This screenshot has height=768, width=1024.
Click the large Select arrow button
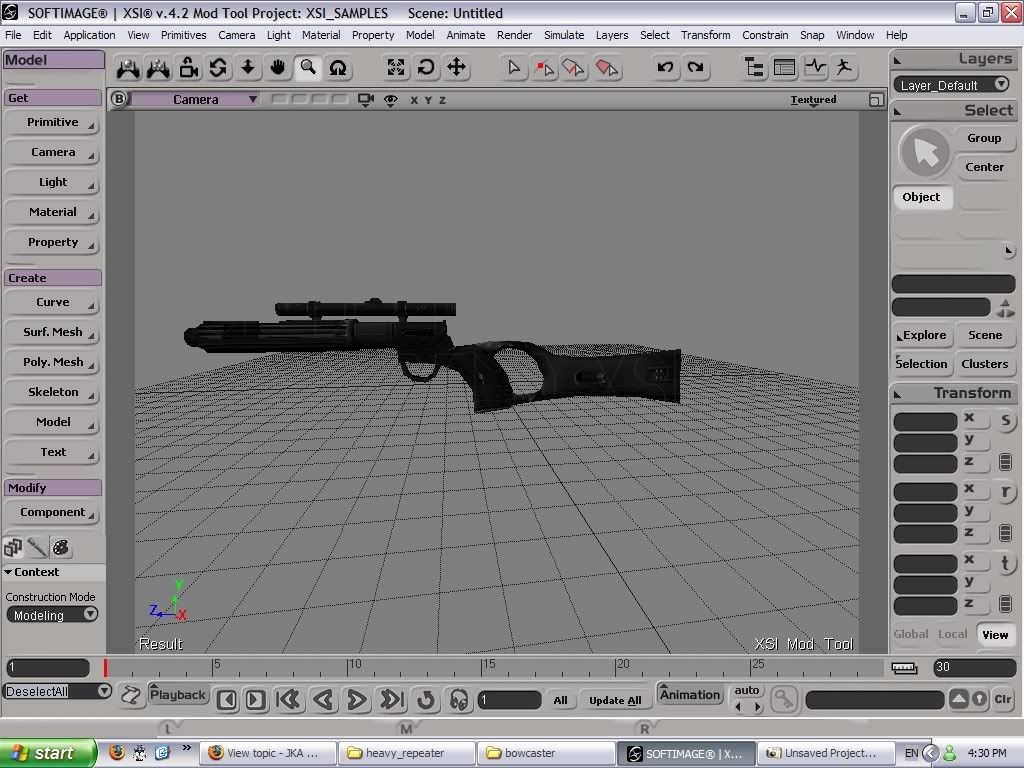[x=924, y=153]
